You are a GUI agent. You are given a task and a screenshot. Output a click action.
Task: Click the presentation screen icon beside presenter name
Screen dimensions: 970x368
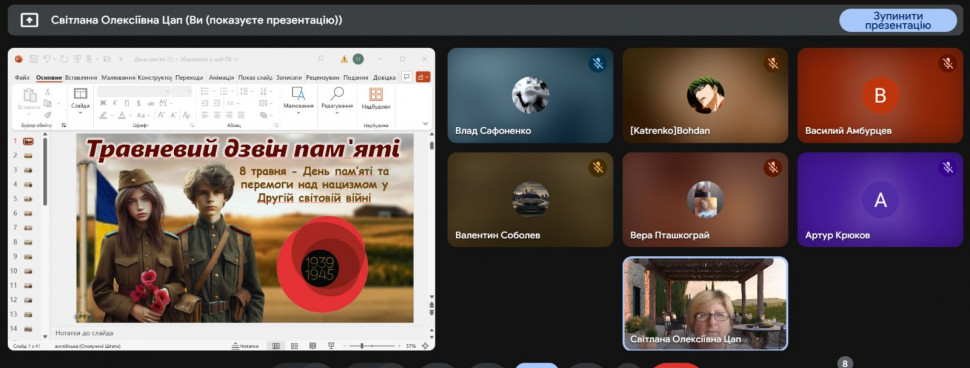point(29,20)
